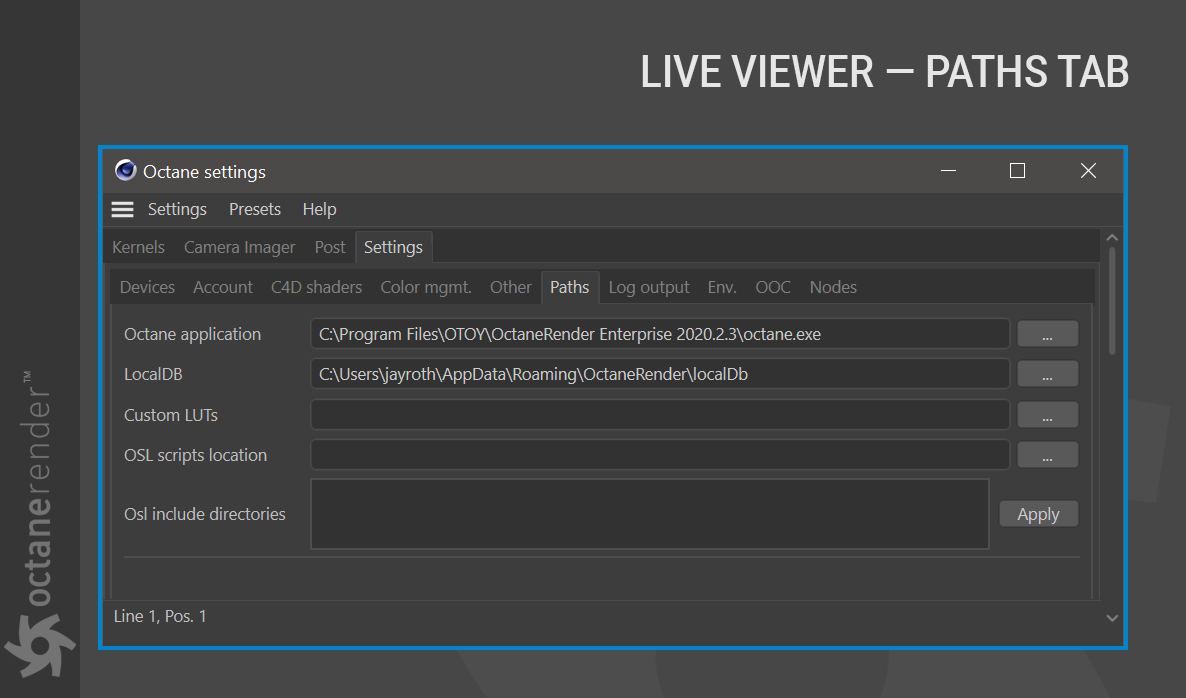Select the top-level Settings tab
The image size is (1186, 698).
tap(393, 247)
